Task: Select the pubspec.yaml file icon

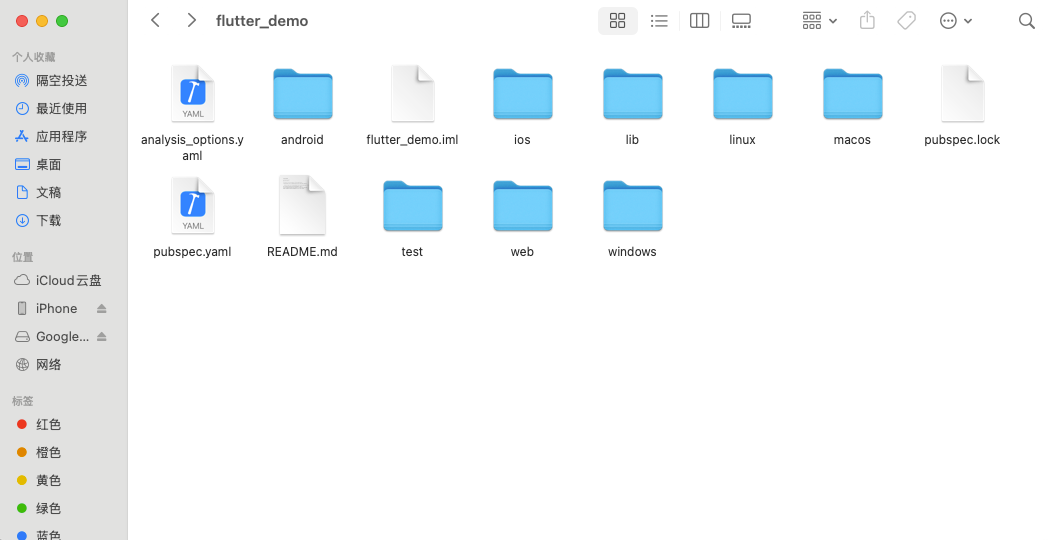Action: point(192,205)
